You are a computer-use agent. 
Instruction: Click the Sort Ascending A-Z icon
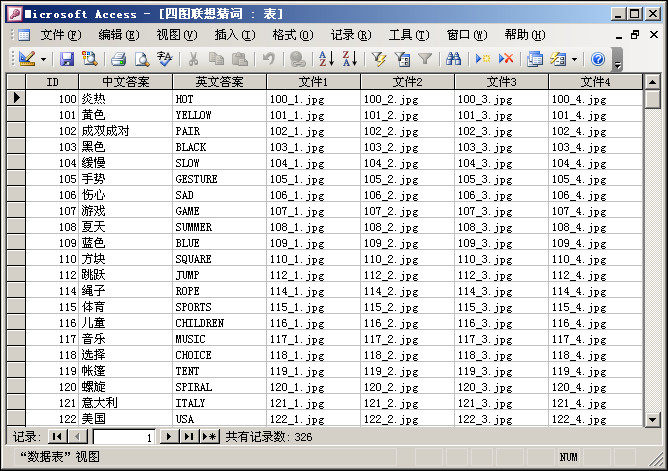[x=326, y=59]
